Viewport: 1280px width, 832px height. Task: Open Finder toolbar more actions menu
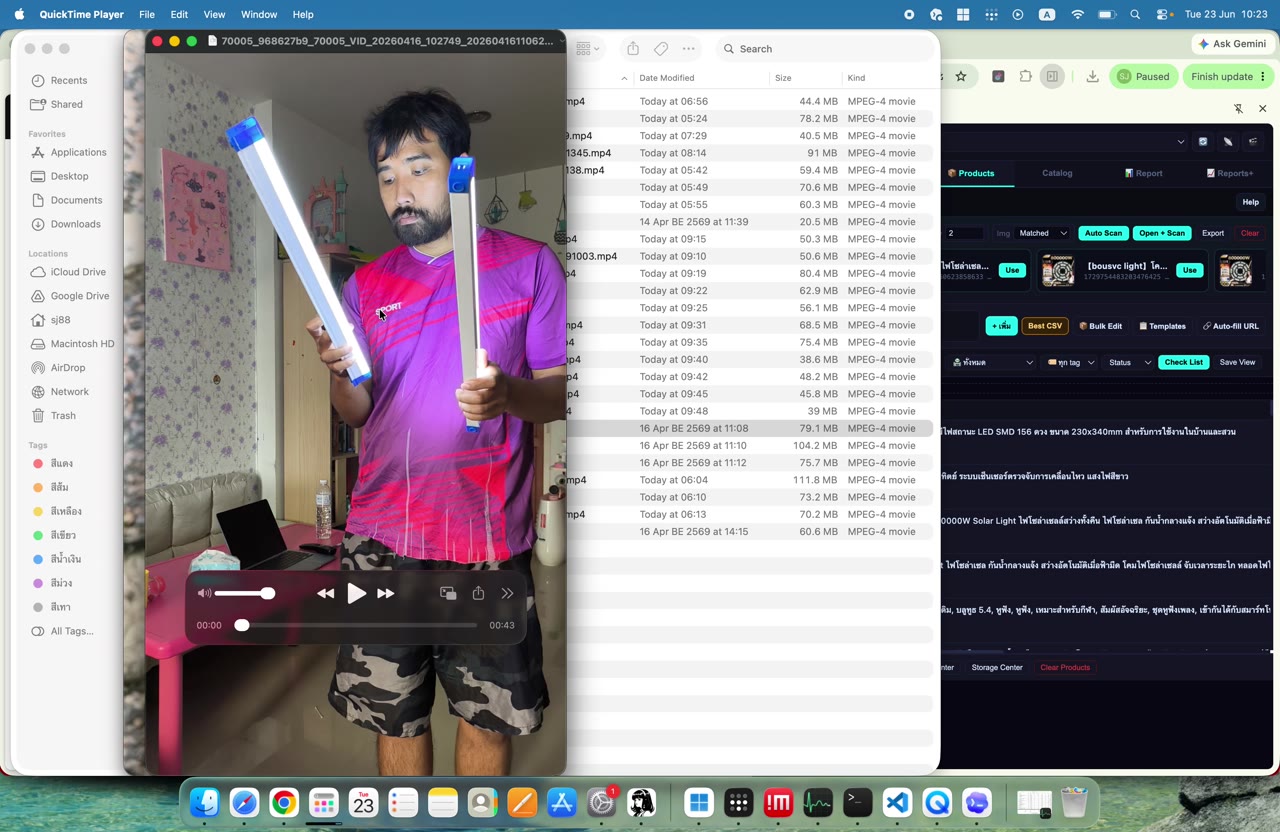(688, 48)
